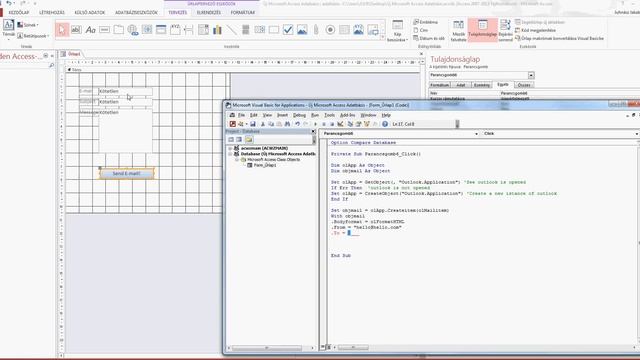Switch to the KÜLSŐ ADATOK ribbon tab
Image resolution: width=640 pixels, height=360 pixels.
point(89,13)
